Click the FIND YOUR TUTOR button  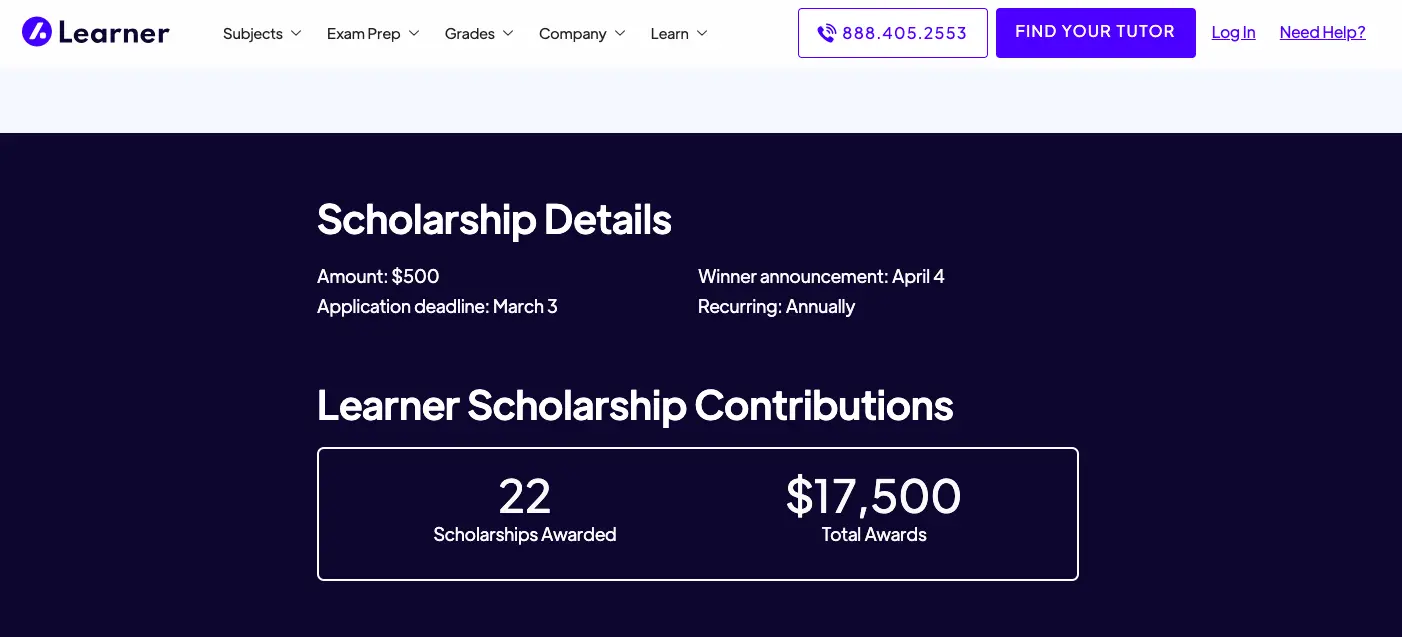tap(1095, 32)
